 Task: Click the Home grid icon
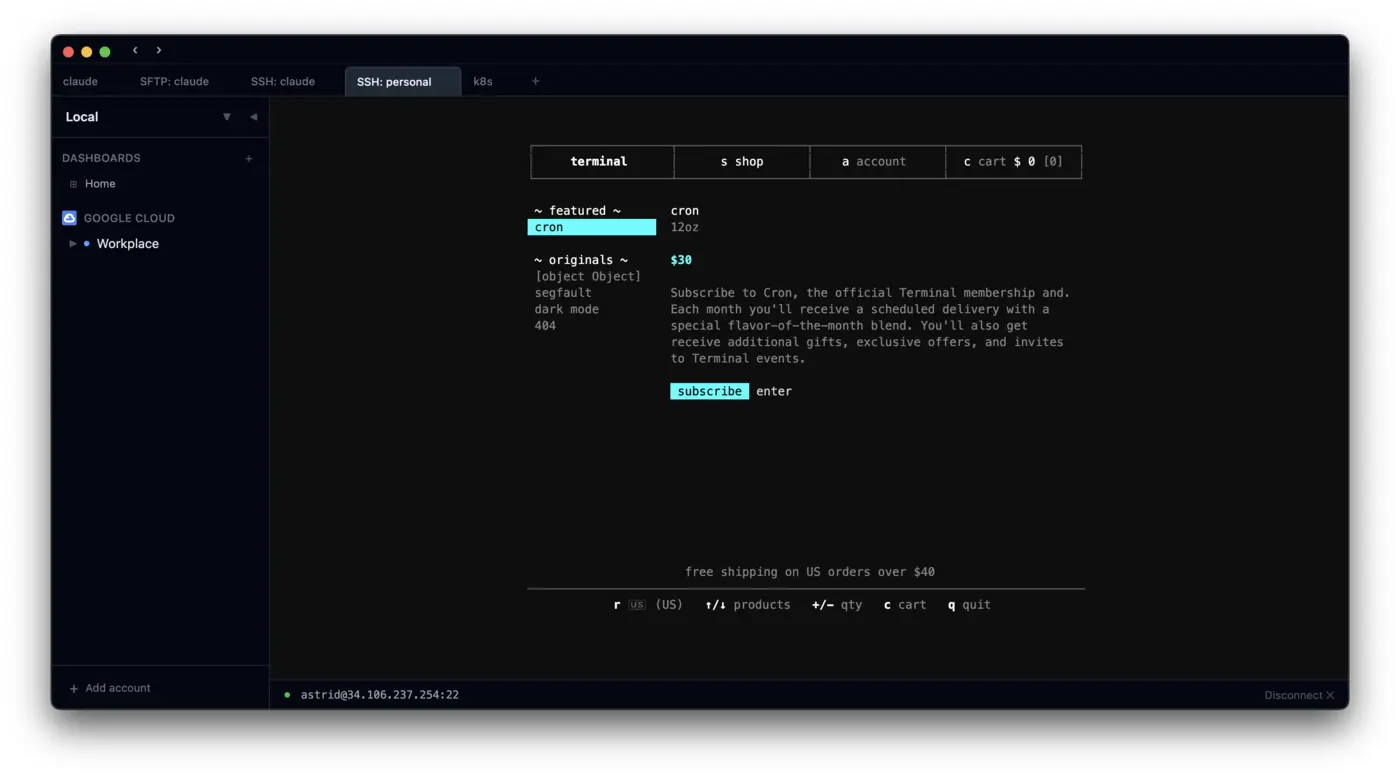73,184
